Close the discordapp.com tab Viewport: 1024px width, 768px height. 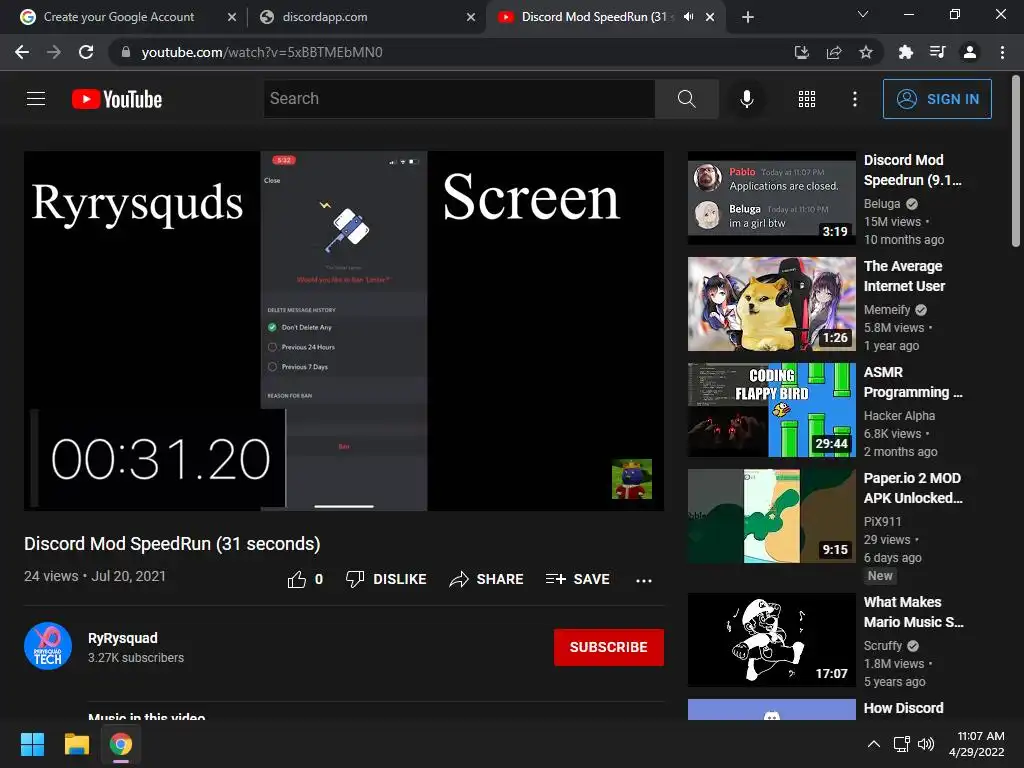point(471,17)
